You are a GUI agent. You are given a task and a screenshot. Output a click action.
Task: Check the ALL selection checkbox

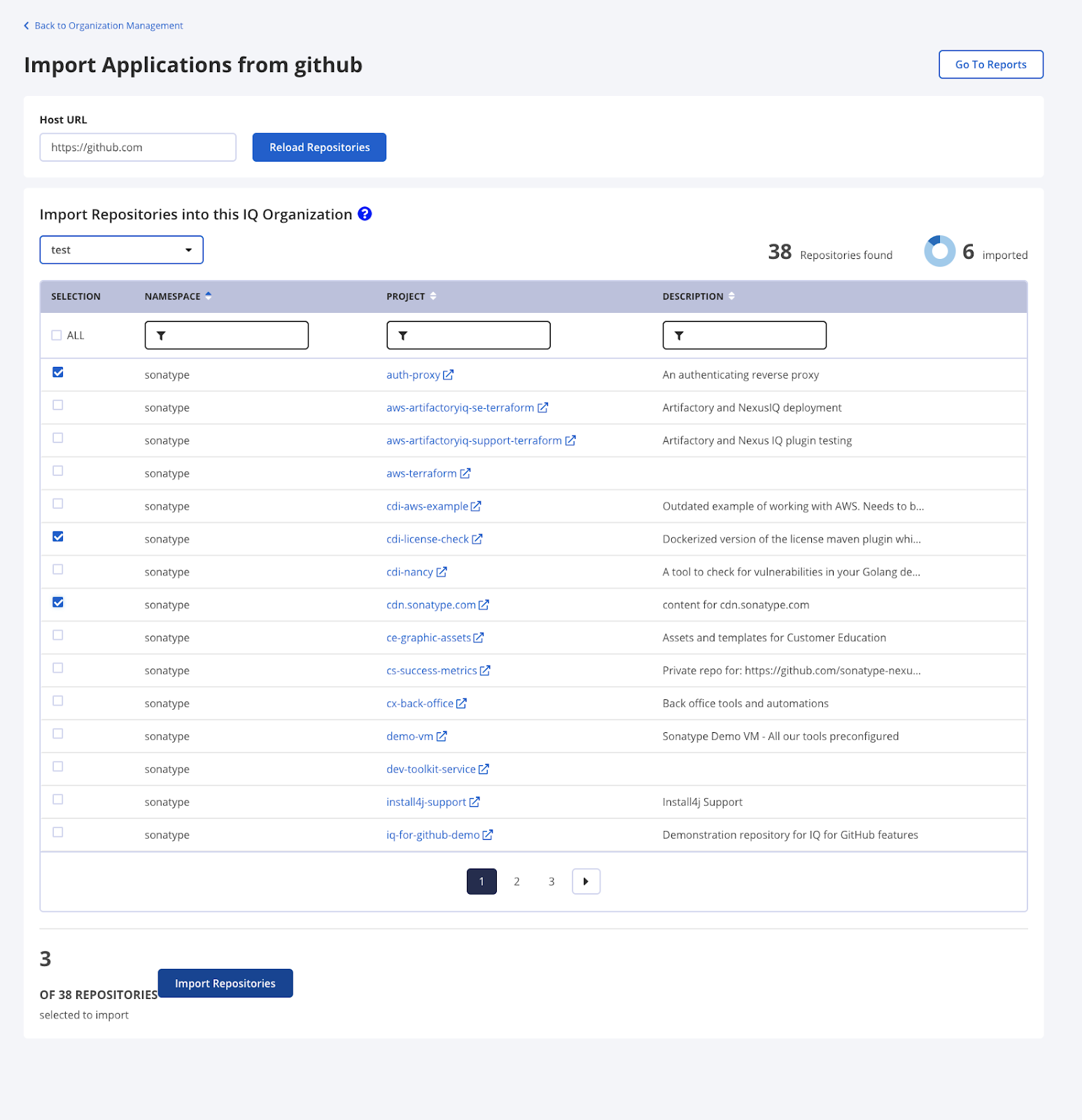tap(57, 335)
